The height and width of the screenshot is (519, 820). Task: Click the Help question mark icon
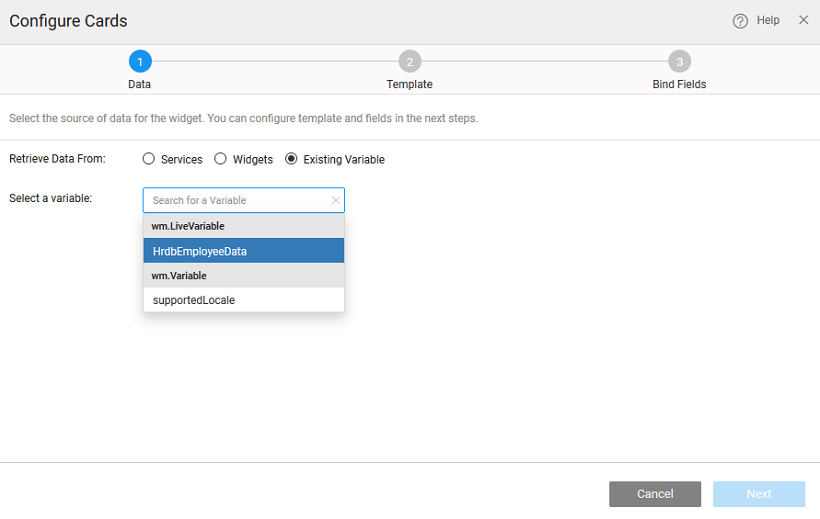[740, 21]
